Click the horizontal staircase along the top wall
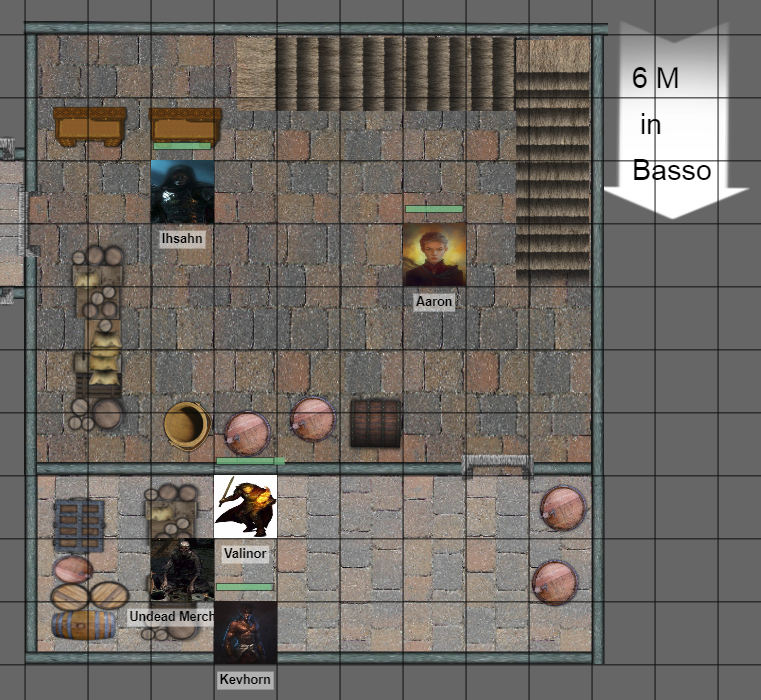Screen dimensions: 761x700 click(375, 74)
